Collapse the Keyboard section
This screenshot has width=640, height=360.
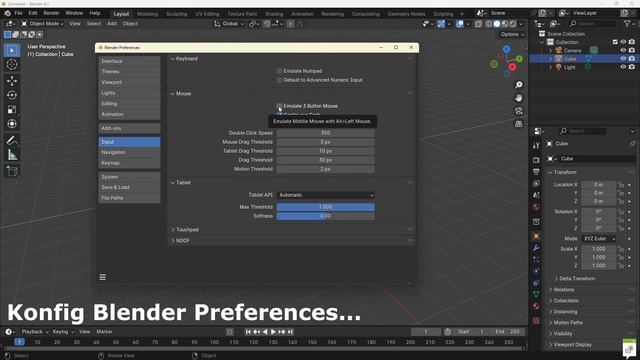tap(173, 59)
